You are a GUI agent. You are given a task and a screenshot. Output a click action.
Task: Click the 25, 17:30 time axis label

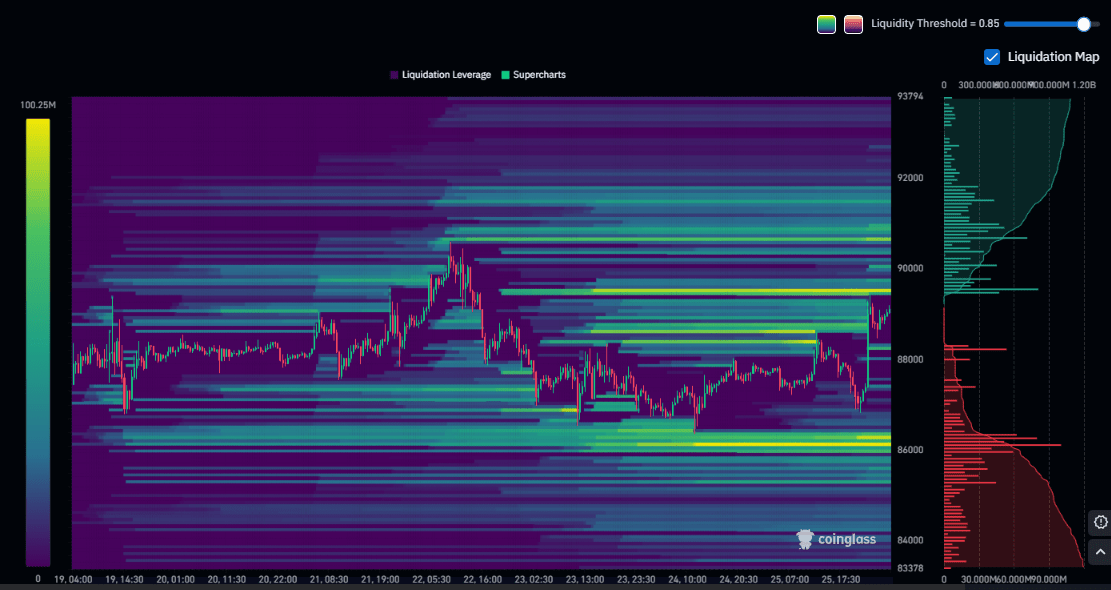[x=841, y=579]
